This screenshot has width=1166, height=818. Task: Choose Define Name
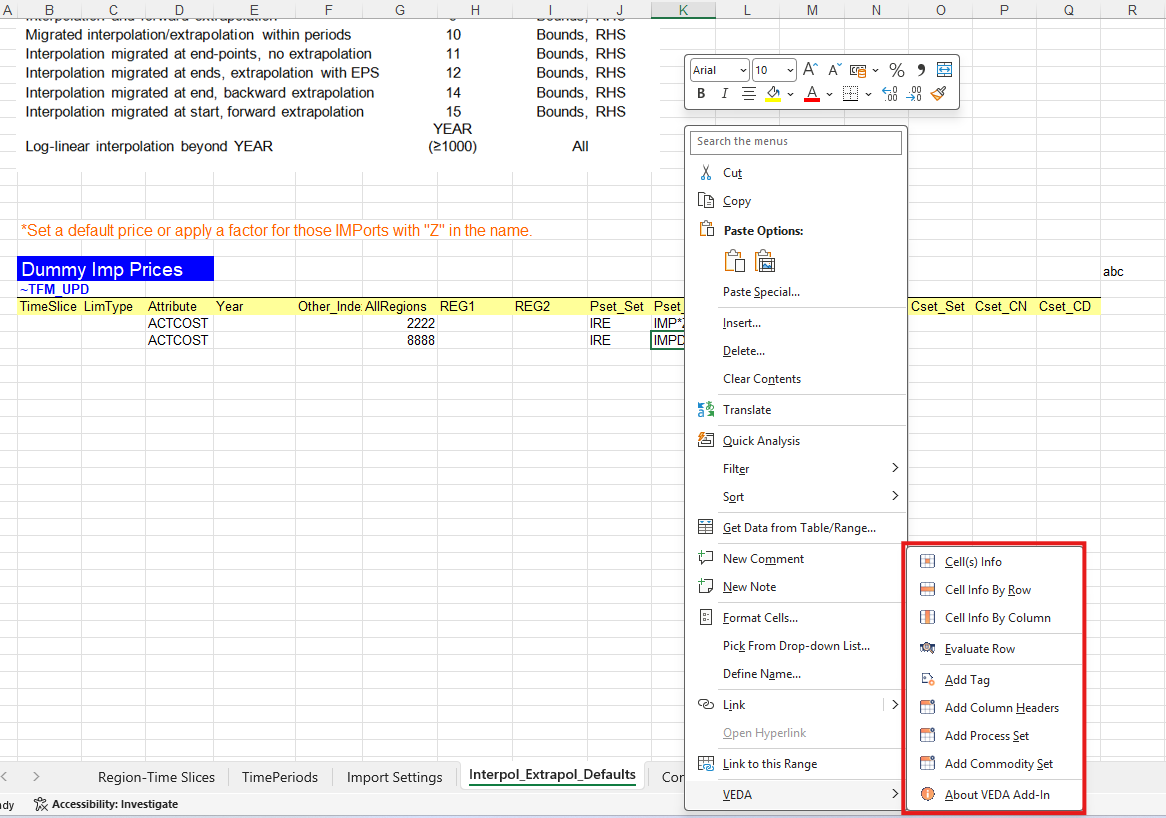(796, 674)
